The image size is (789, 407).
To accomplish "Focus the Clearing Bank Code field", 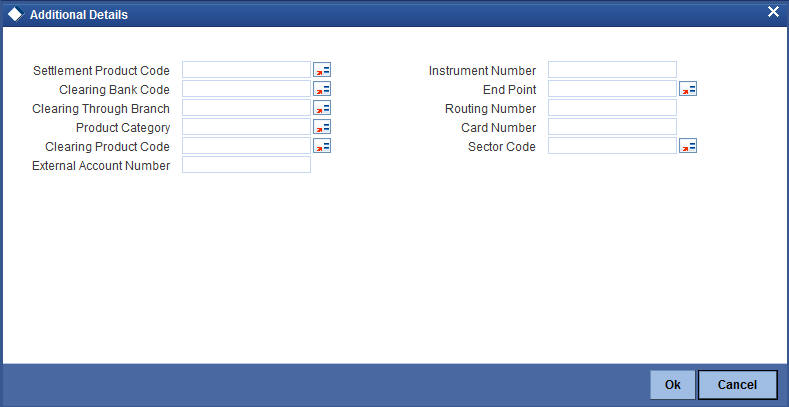I will (247, 89).
